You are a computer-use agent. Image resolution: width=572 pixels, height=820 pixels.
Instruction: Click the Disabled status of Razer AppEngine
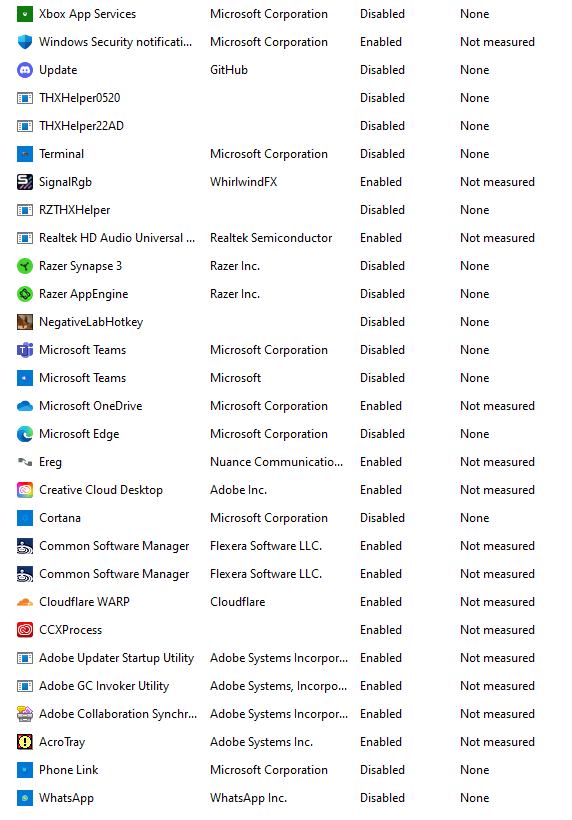382,294
